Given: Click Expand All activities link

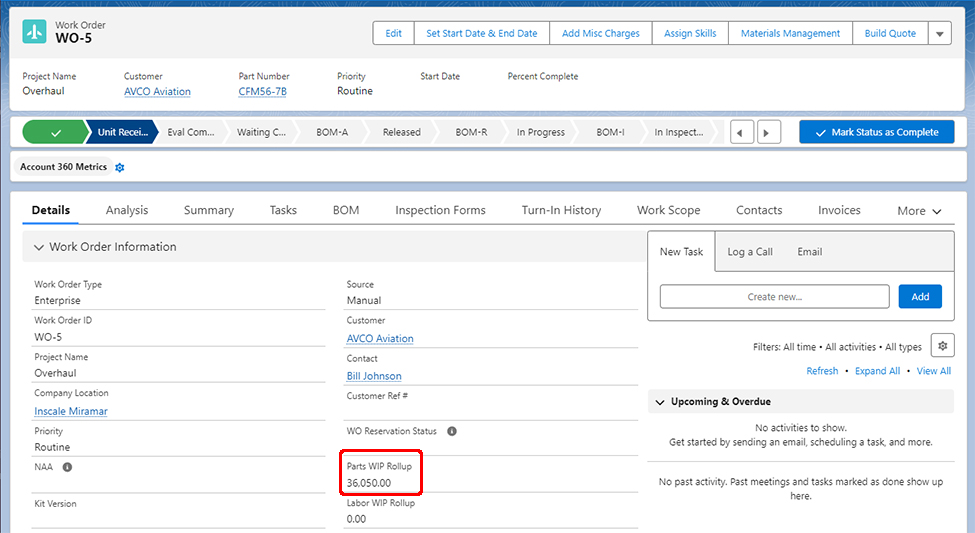Looking at the screenshot, I should (877, 371).
